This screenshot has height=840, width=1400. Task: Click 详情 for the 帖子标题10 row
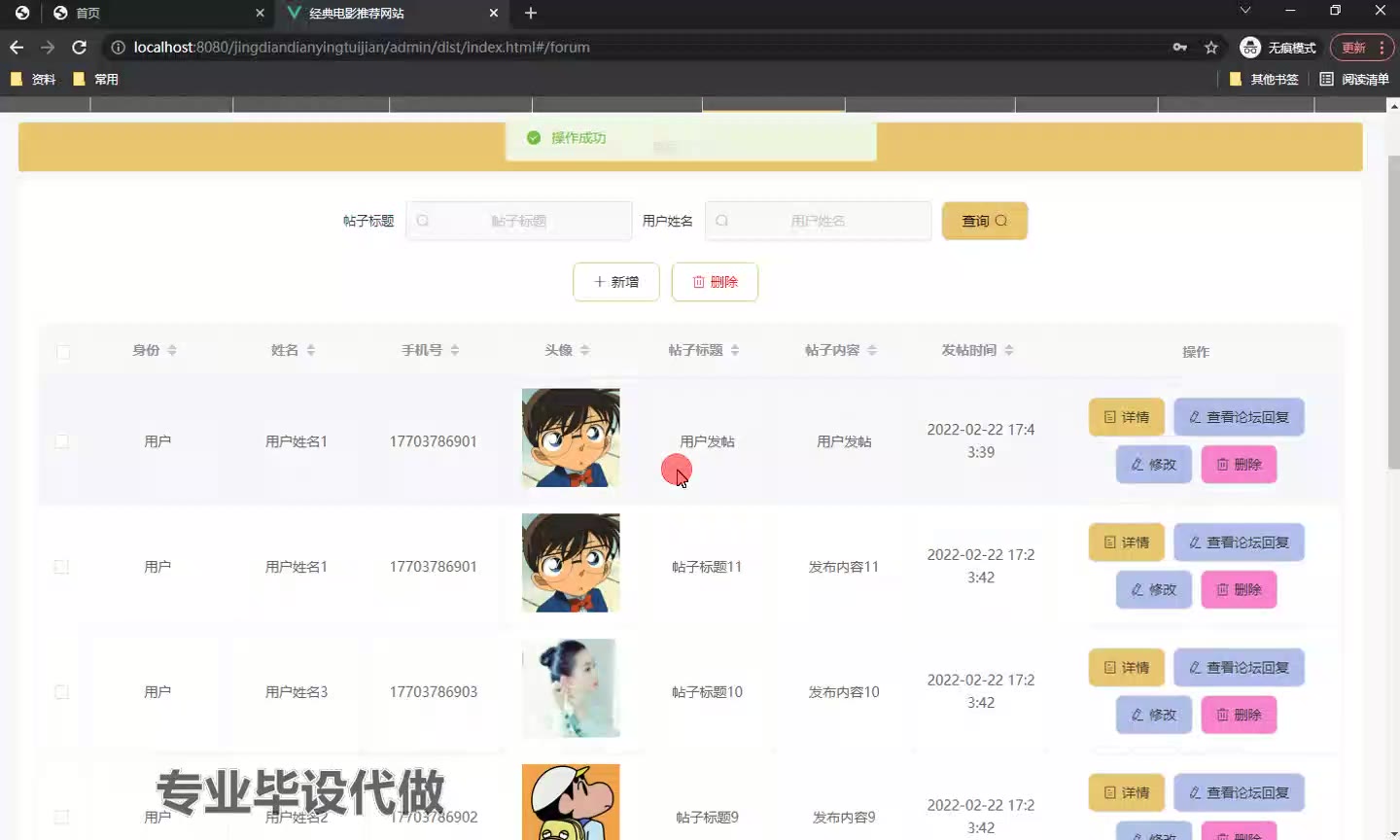[x=1126, y=668]
